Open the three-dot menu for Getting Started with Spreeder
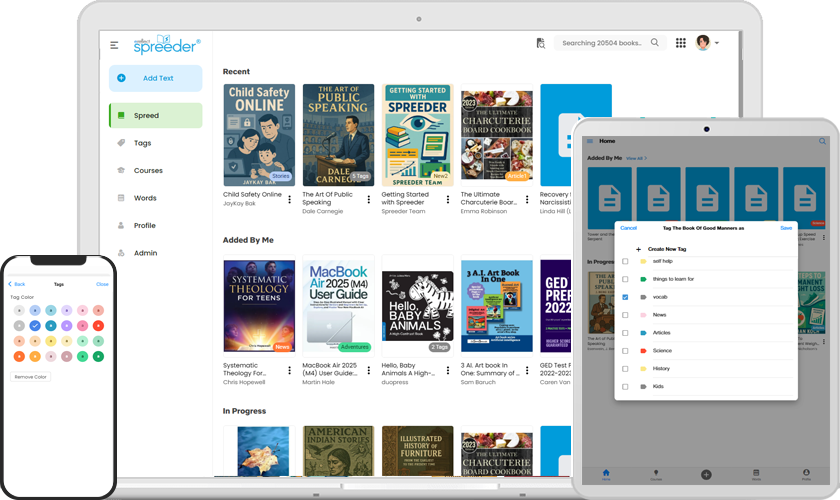This screenshot has height=500, width=840. point(448,199)
